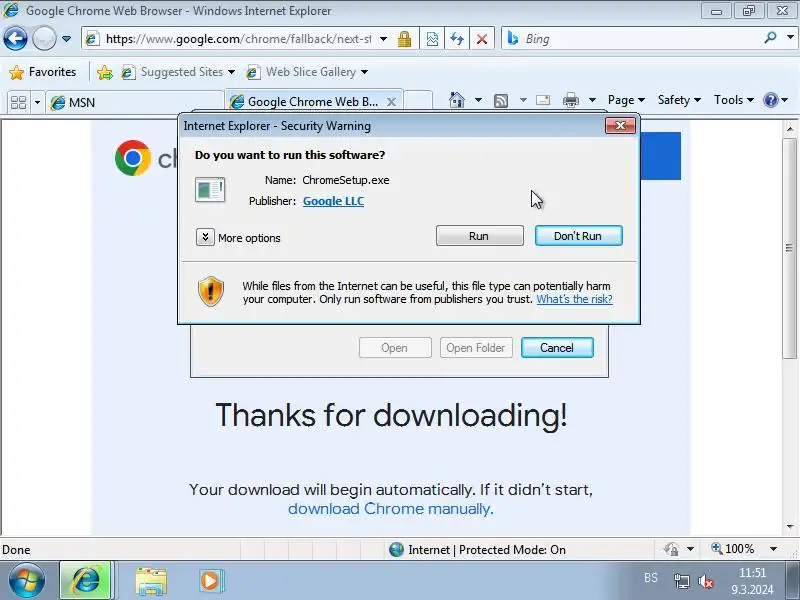Viewport: 800px width, 600px height.
Task: Click the Back navigation arrow
Action: click(x=15, y=38)
